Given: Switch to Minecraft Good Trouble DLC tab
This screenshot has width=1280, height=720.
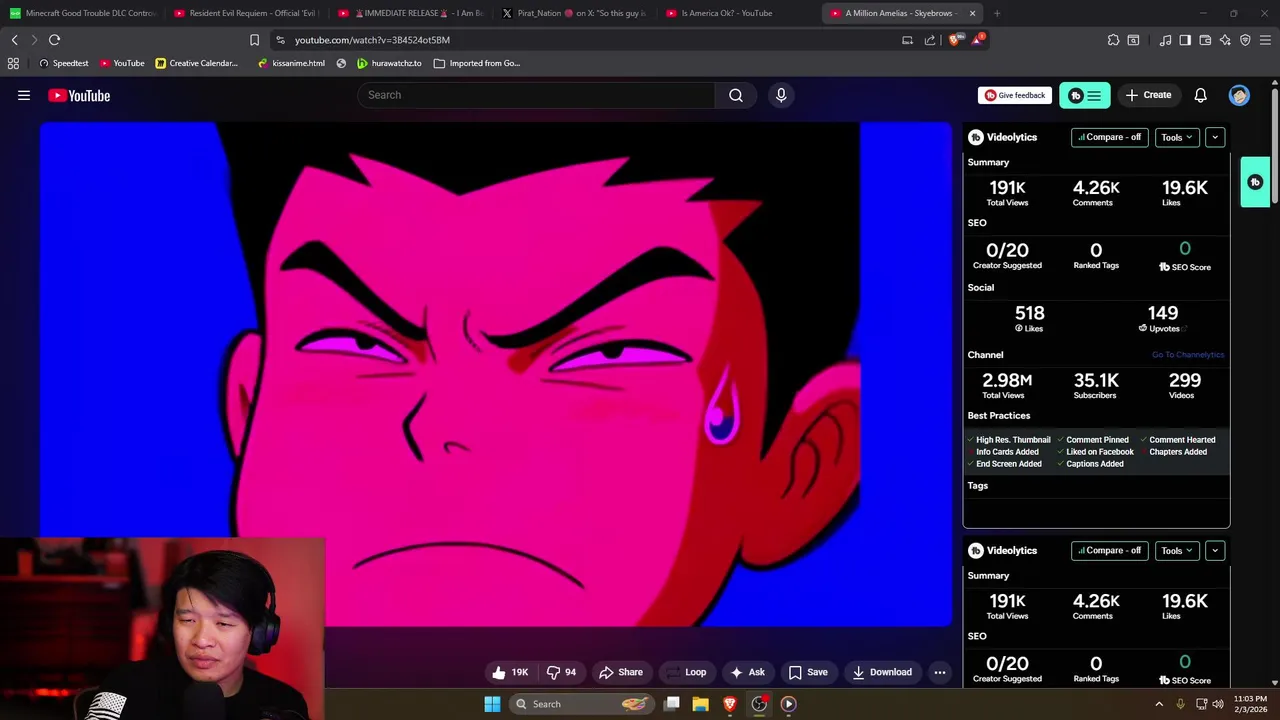Looking at the screenshot, I should click(x=83, y=13).
